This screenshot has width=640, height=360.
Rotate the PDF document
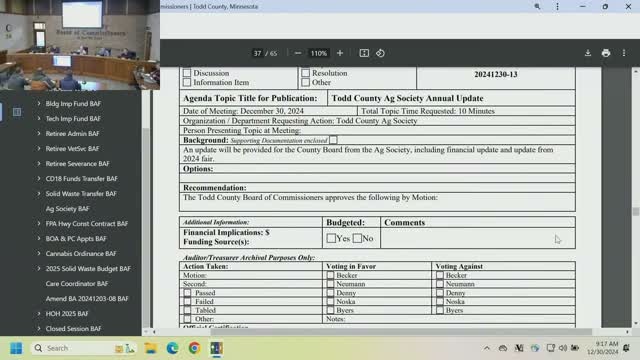380,53
